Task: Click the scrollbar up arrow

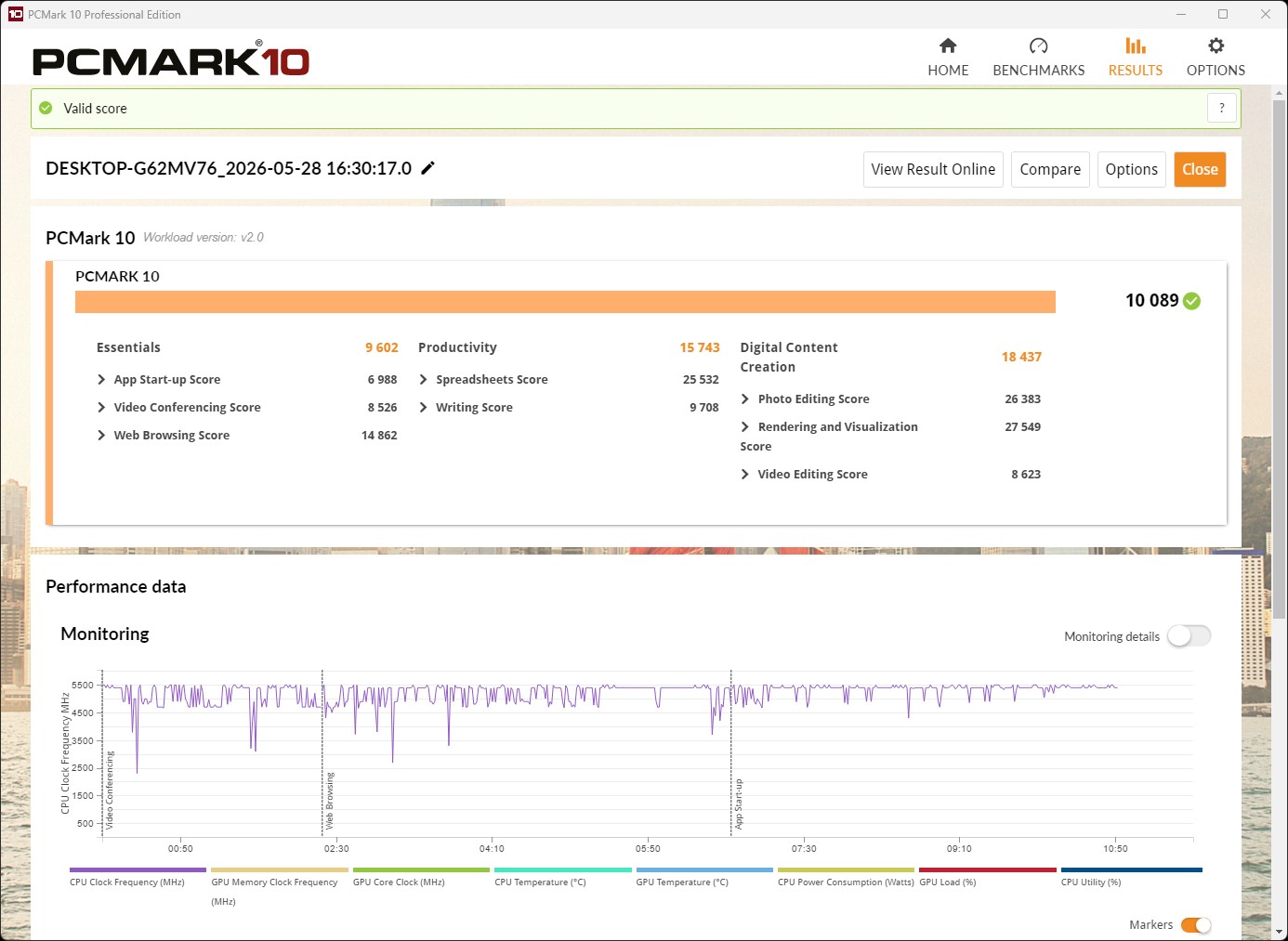Action: click(1280, 93)
